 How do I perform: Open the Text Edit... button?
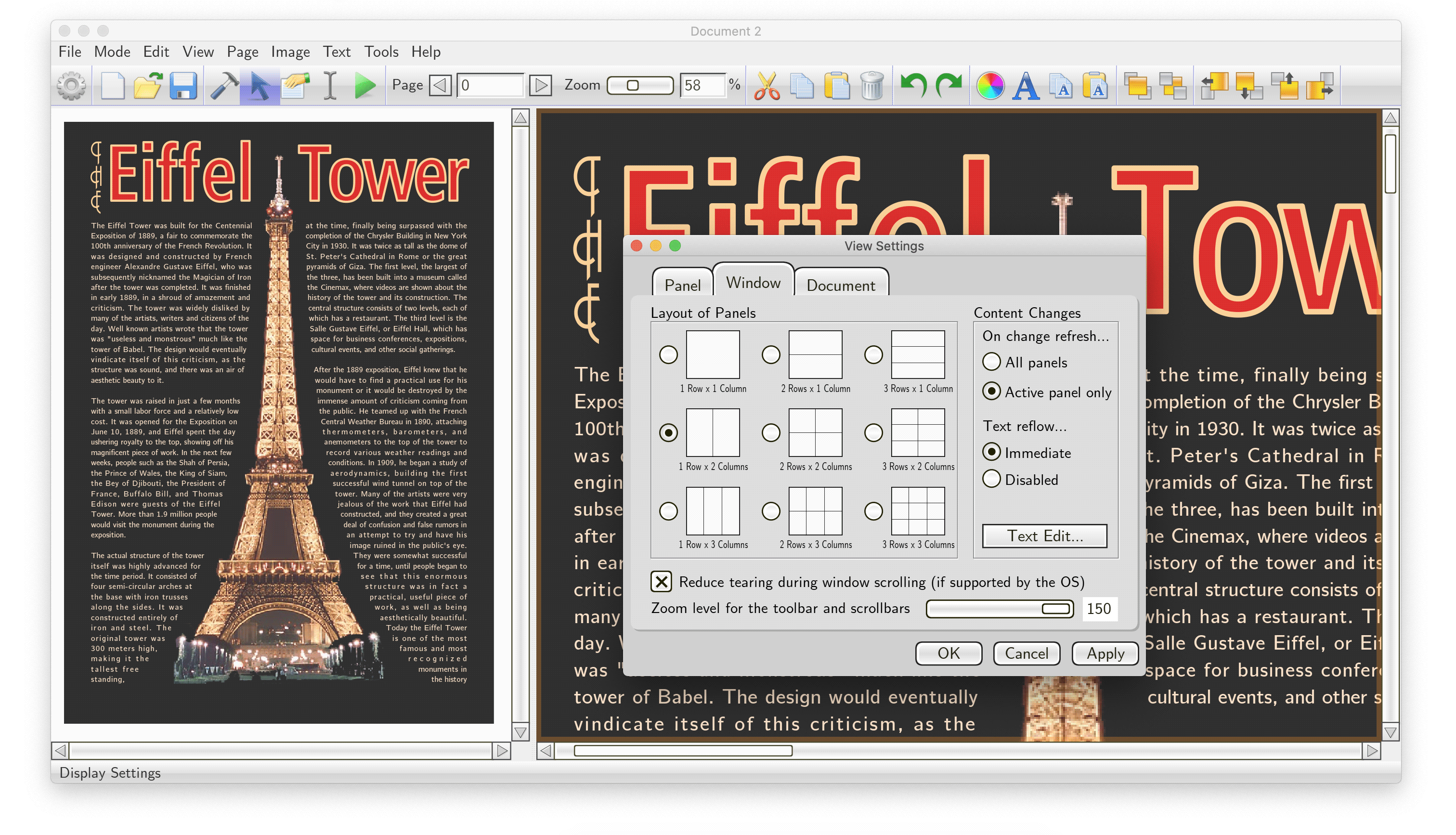(1044, 535)
